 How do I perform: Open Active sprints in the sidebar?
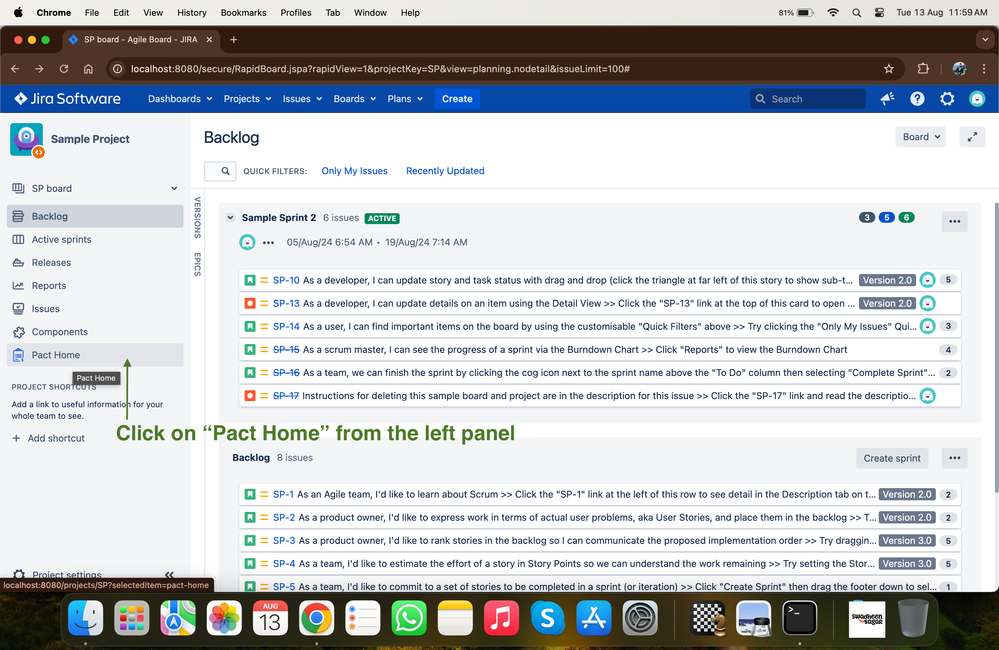coord(64,239)
